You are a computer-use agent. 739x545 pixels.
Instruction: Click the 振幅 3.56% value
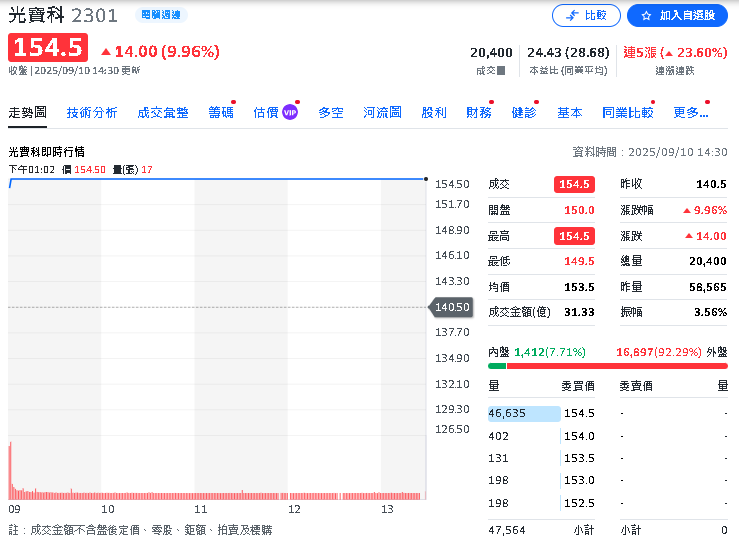pos(711,312)
